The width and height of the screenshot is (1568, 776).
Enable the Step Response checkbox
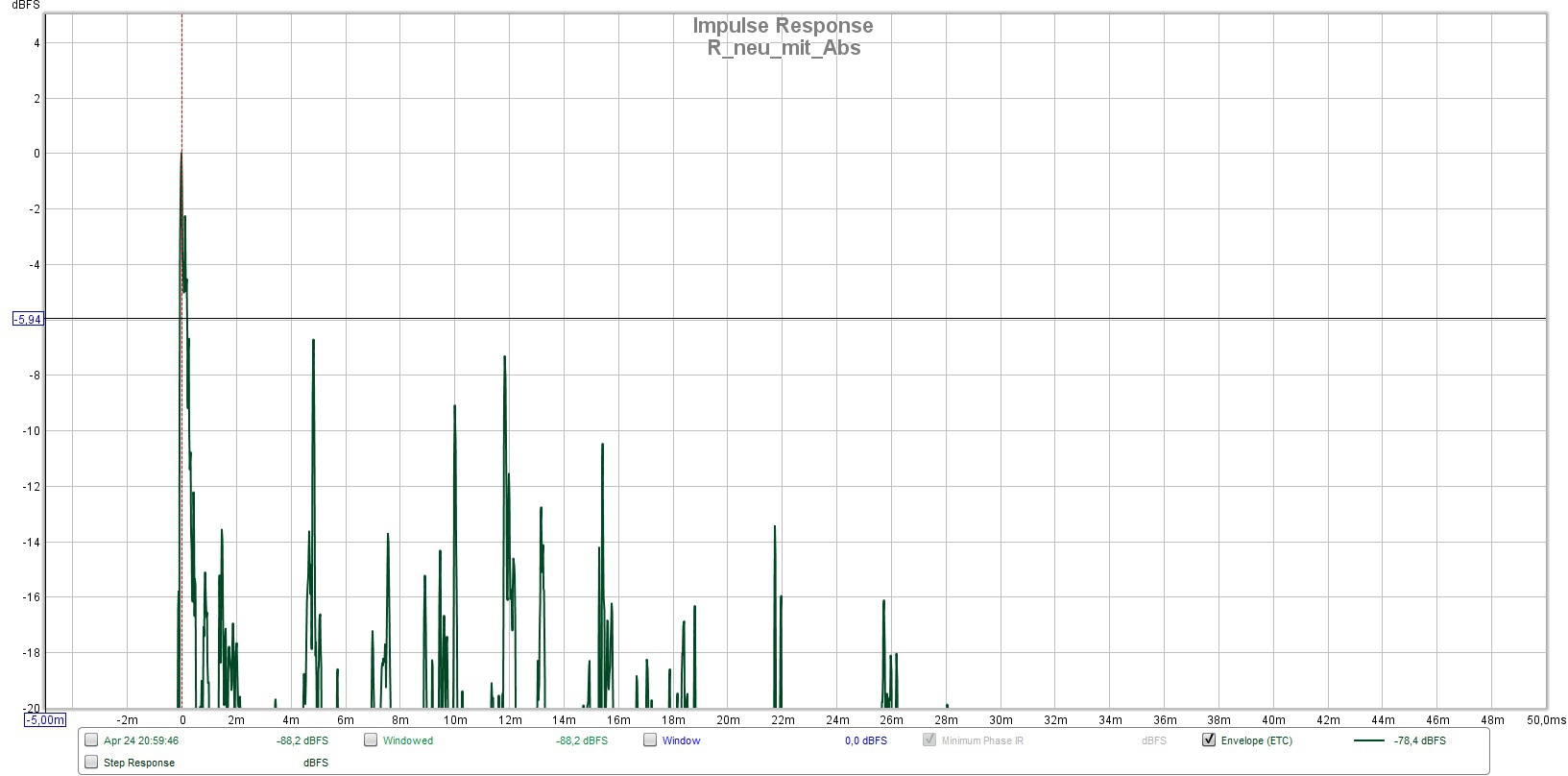[91, 762]
